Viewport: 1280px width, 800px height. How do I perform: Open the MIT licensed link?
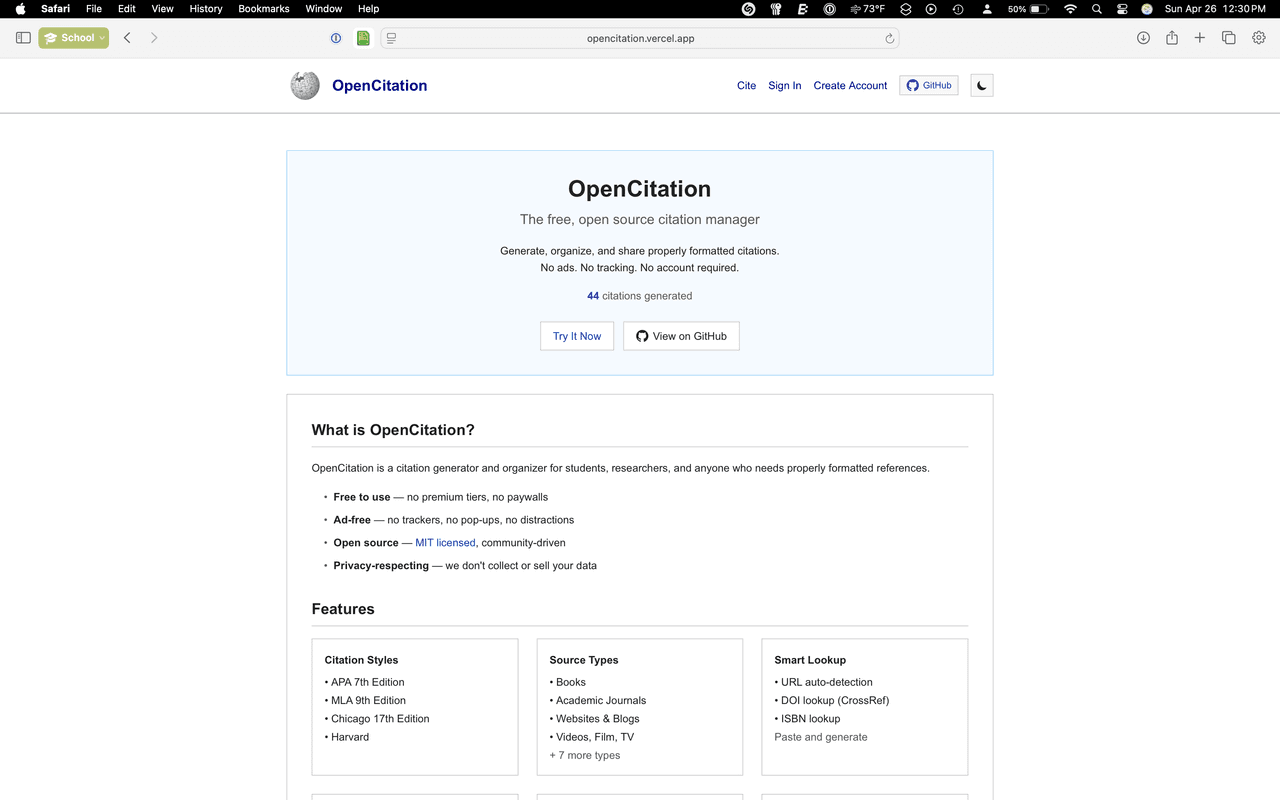[x=445, y=543]
